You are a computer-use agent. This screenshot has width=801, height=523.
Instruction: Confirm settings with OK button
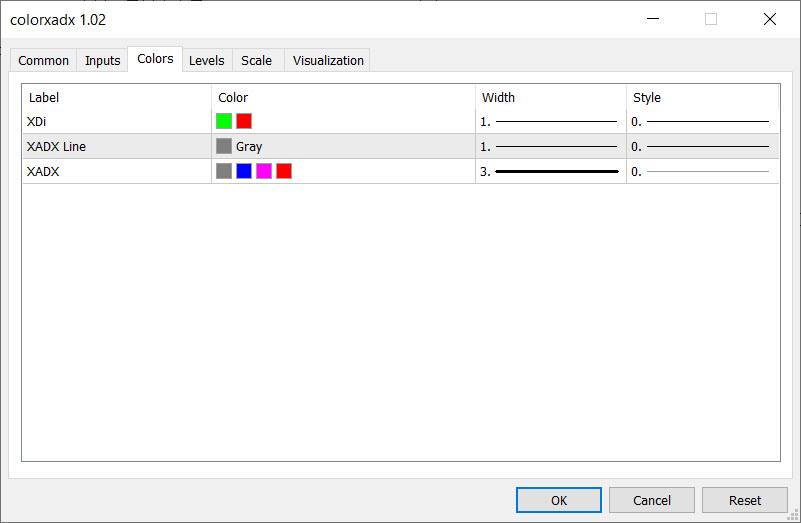click(559, 500)
